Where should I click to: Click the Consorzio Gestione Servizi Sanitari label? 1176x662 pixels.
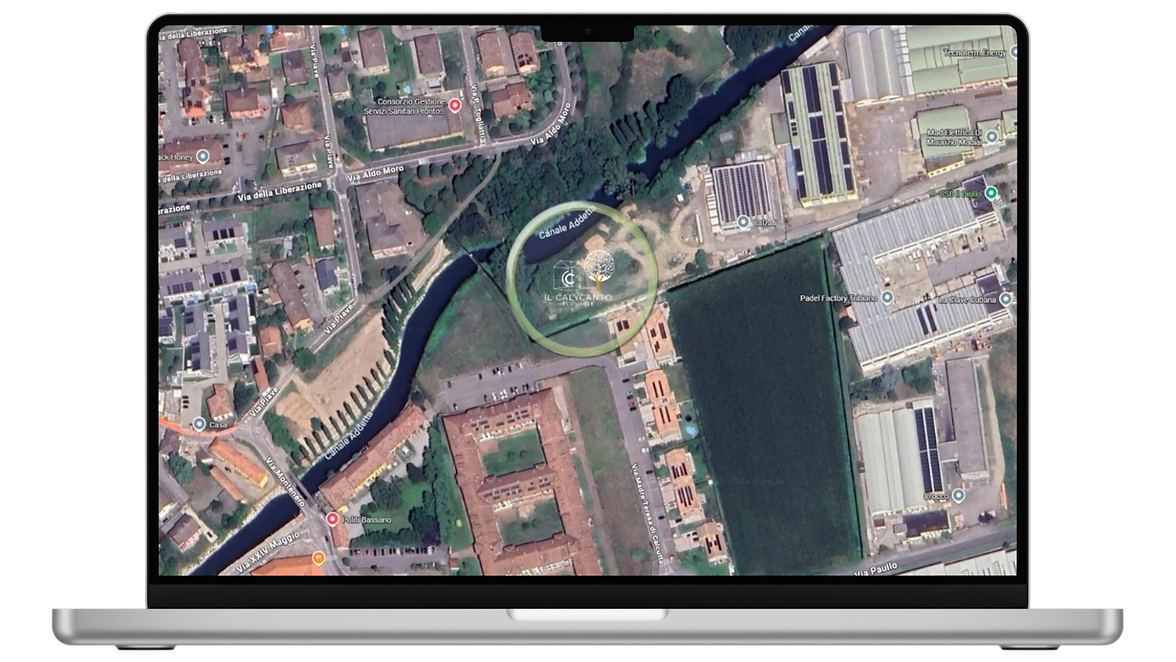click(405, 106)
